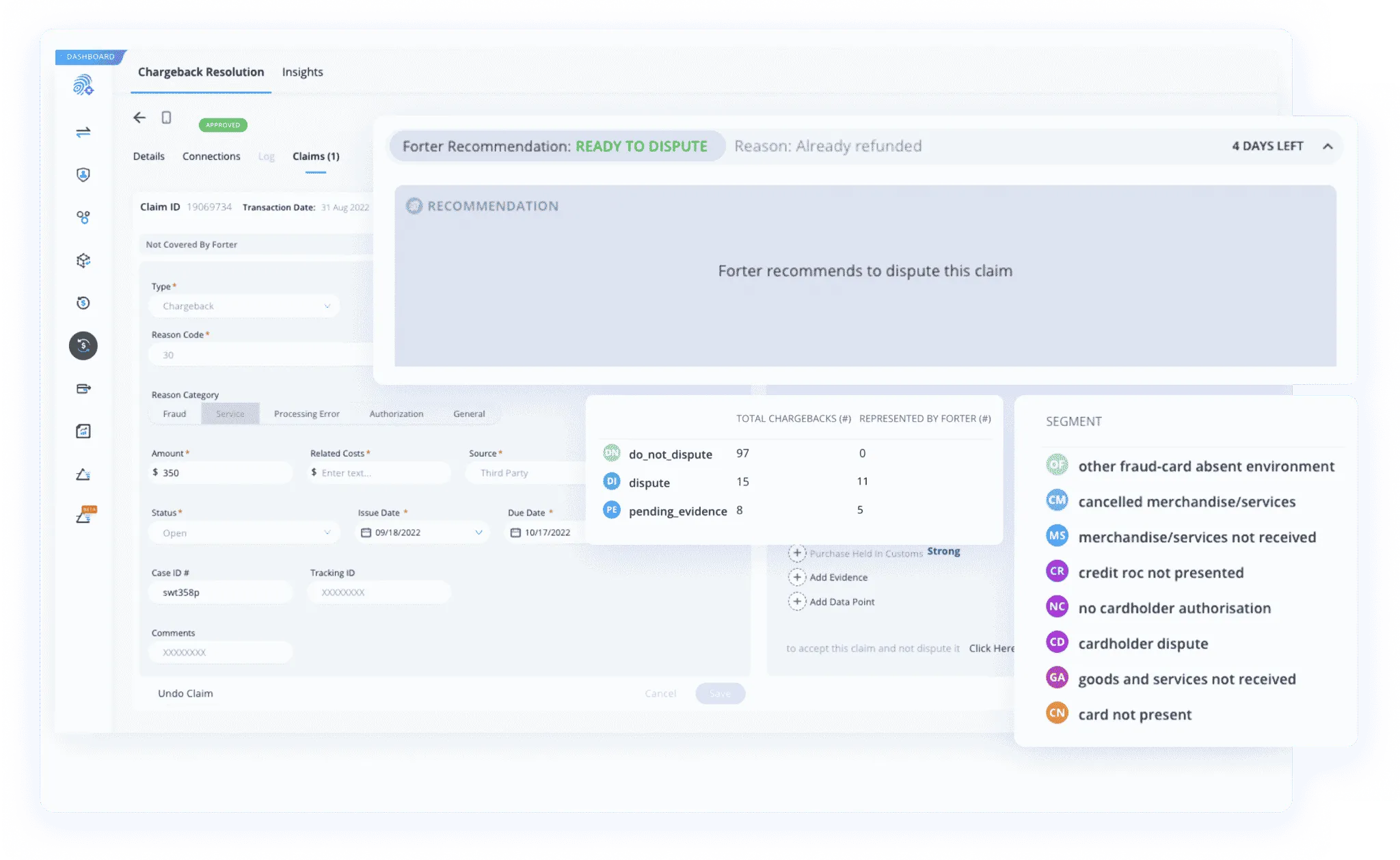Viewport: 1400px width, 860px height.
Task: Click the calendar icon in Issue Date
Action: pos(366,533)
